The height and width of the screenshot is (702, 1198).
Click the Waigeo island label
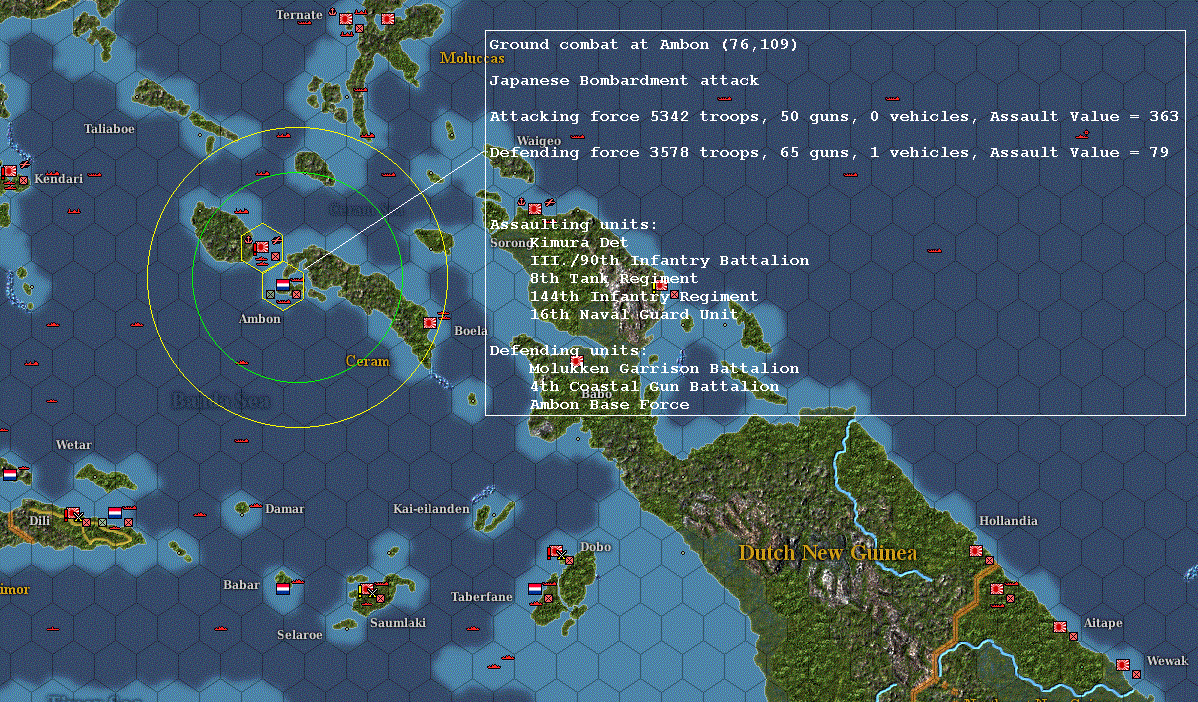539,141
